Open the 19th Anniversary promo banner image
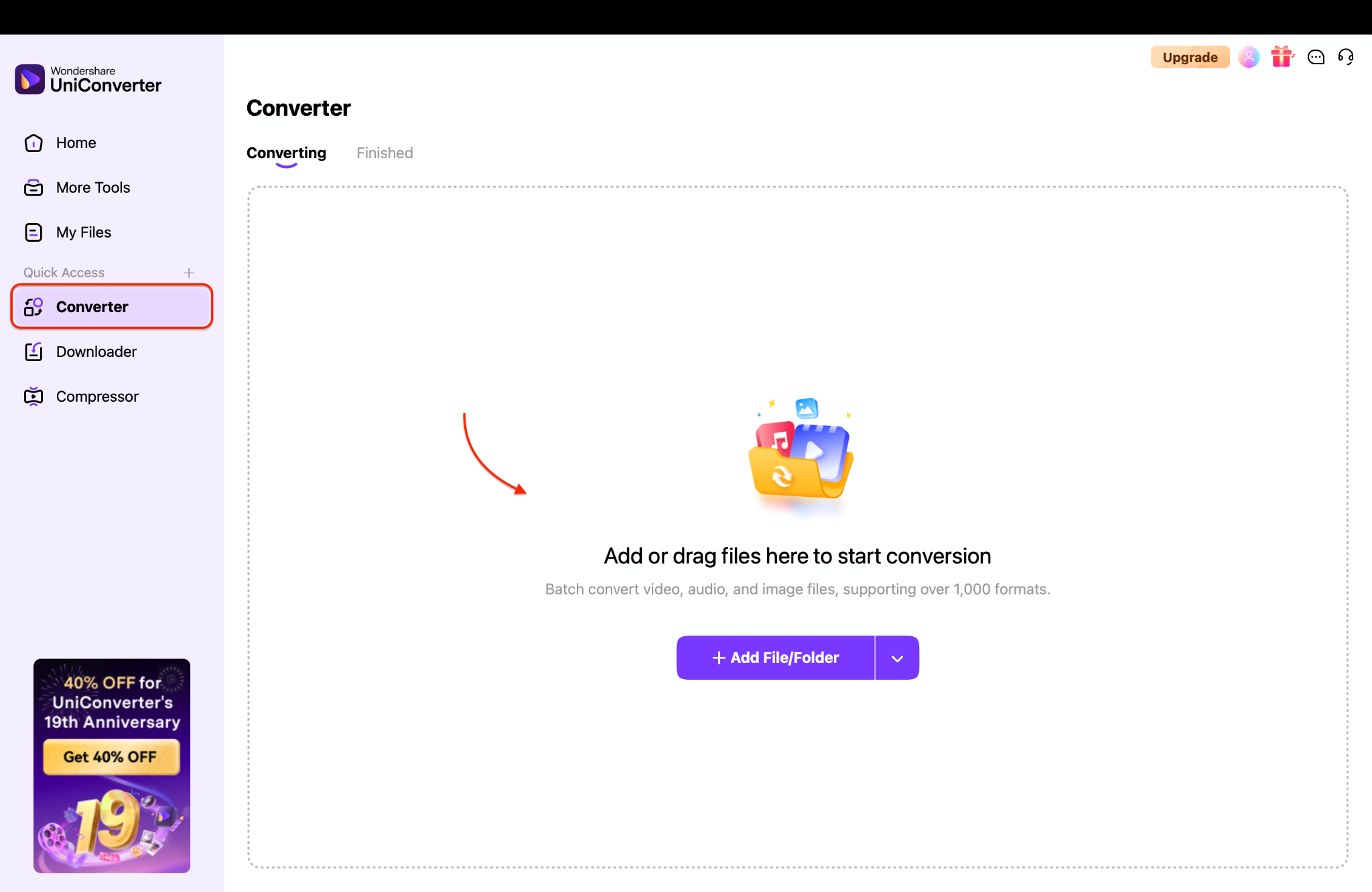Screen dimensions: 1372x892 pos(112,766)
